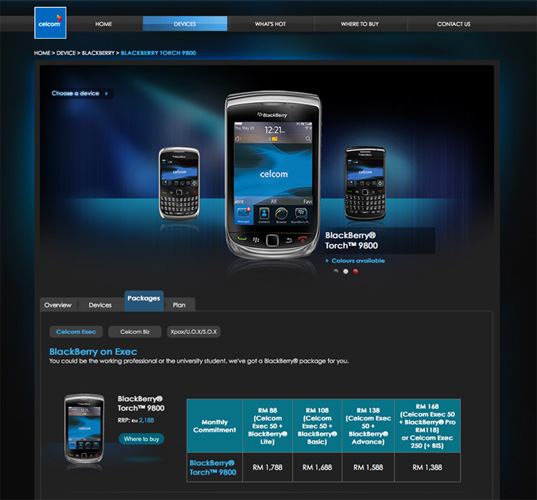The width and height of the screenshot is (537, 500).
Task: Select the Celcom Biz package button
Action: coord(135,332)
